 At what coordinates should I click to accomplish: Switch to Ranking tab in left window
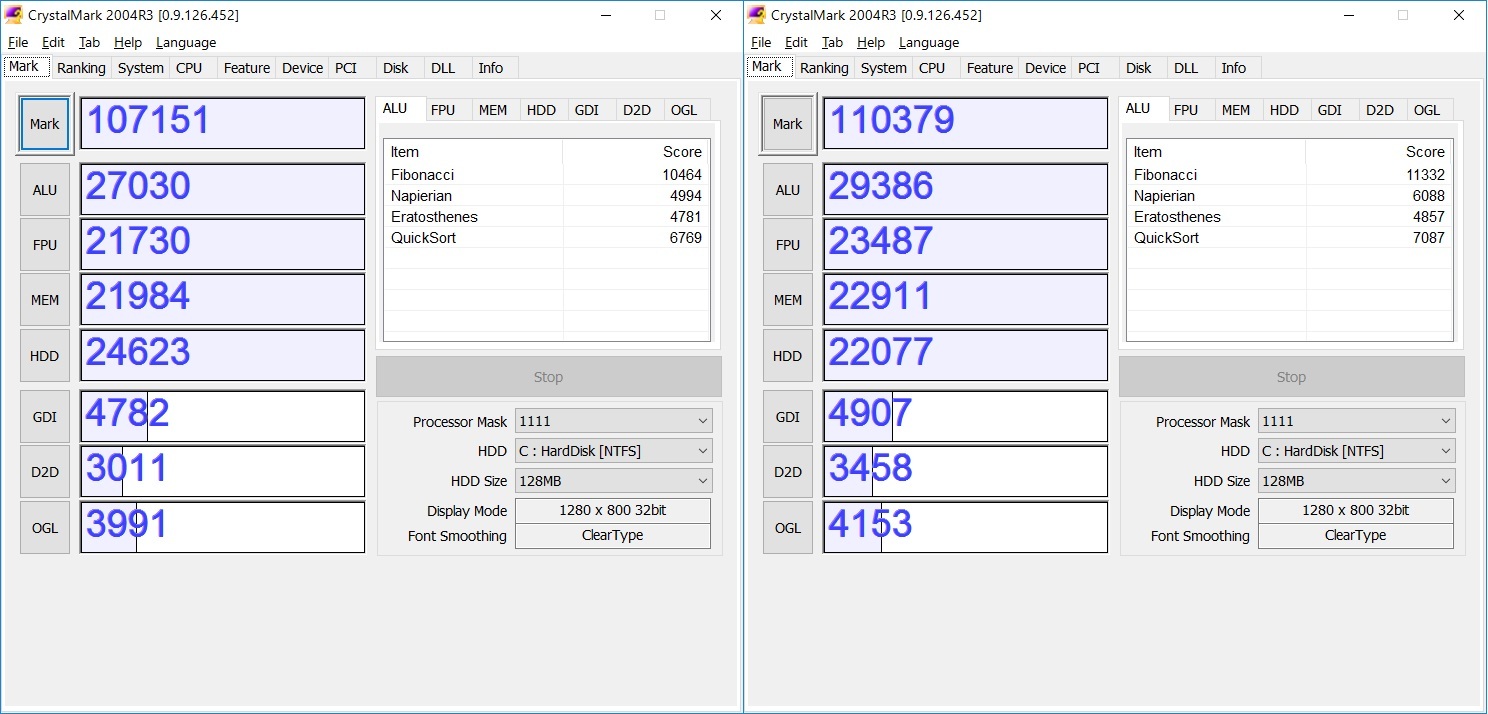point(81,68)
